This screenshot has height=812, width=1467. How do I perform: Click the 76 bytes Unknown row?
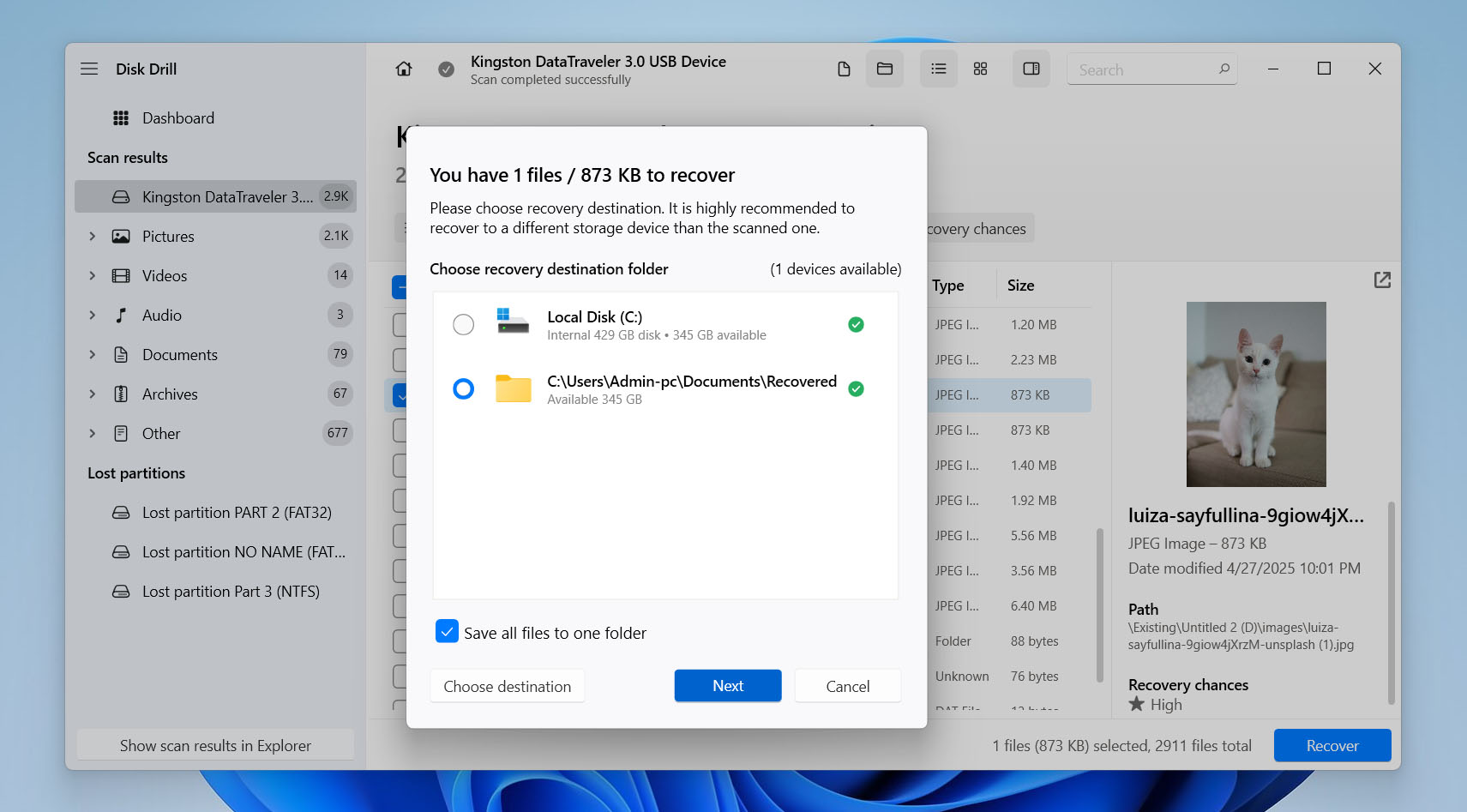(1009, 677)
